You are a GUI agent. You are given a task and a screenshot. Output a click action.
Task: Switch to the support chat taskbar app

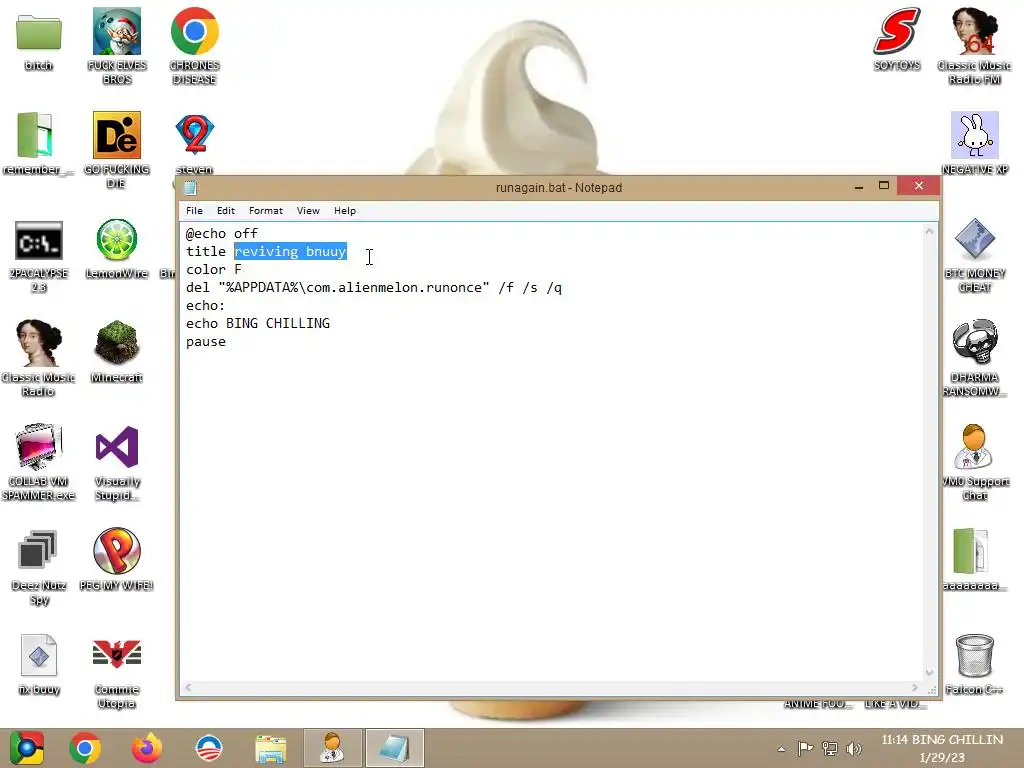point(332,748)
